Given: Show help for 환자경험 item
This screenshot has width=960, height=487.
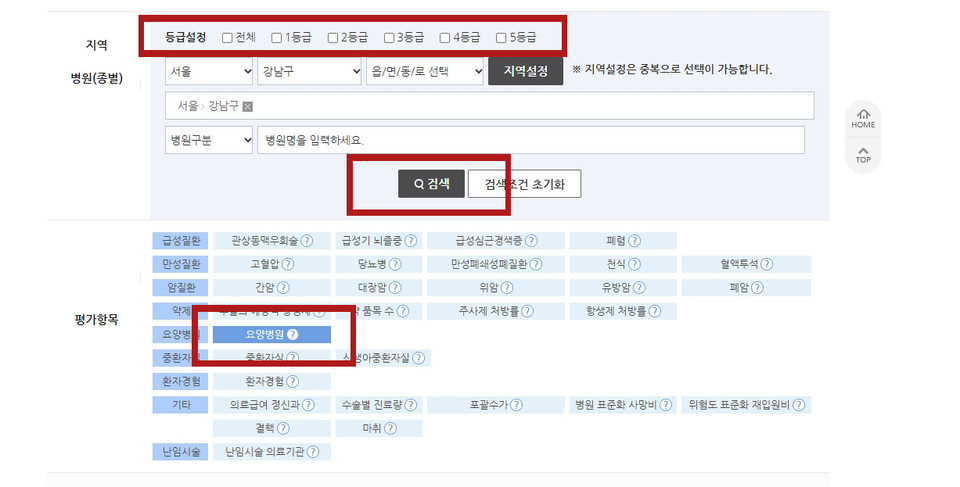Looking at the screenshot, I should coord(293,381).
